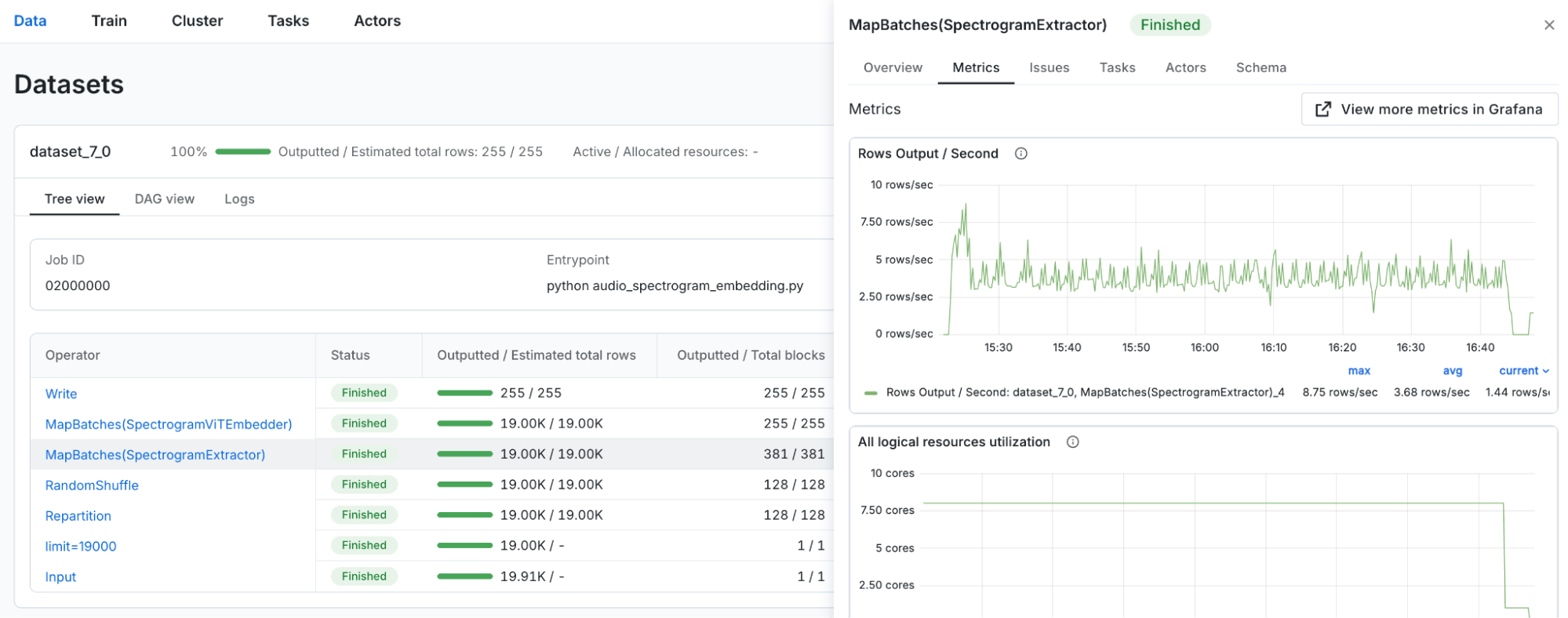Sort legend by avg column

point(1452,371)
